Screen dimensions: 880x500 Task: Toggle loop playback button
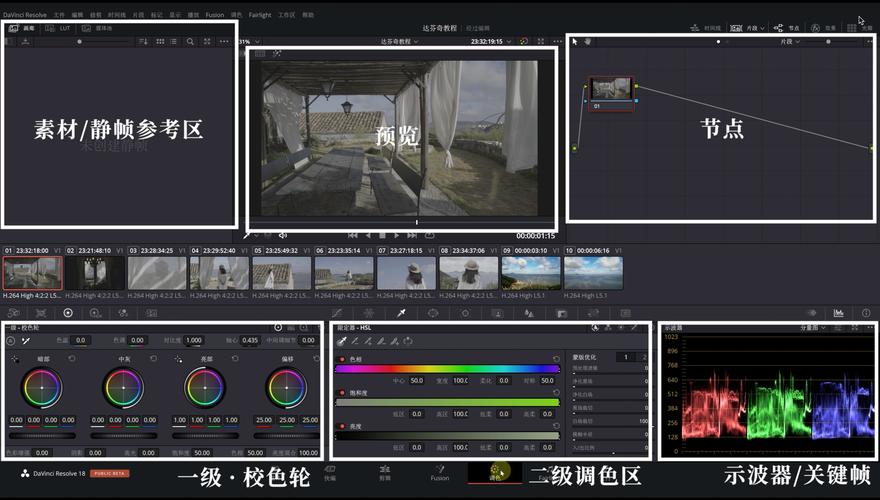429,236
